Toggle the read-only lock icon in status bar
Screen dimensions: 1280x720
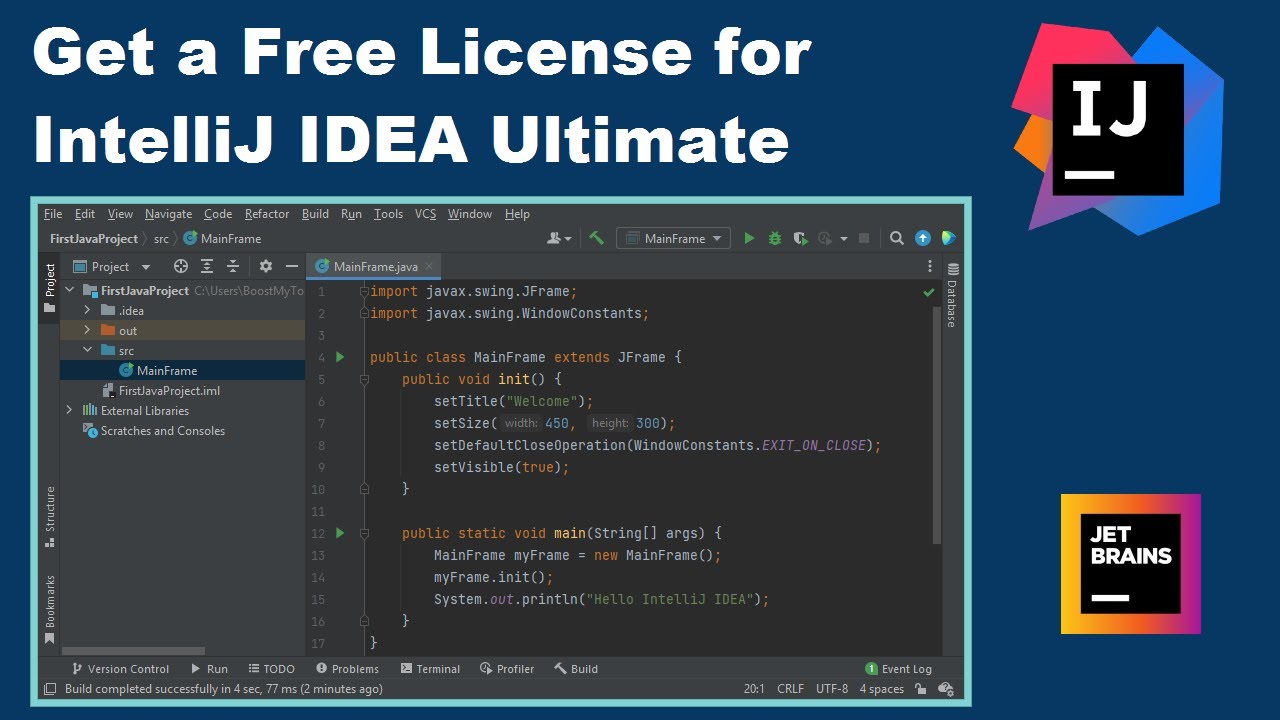(923, 689)
